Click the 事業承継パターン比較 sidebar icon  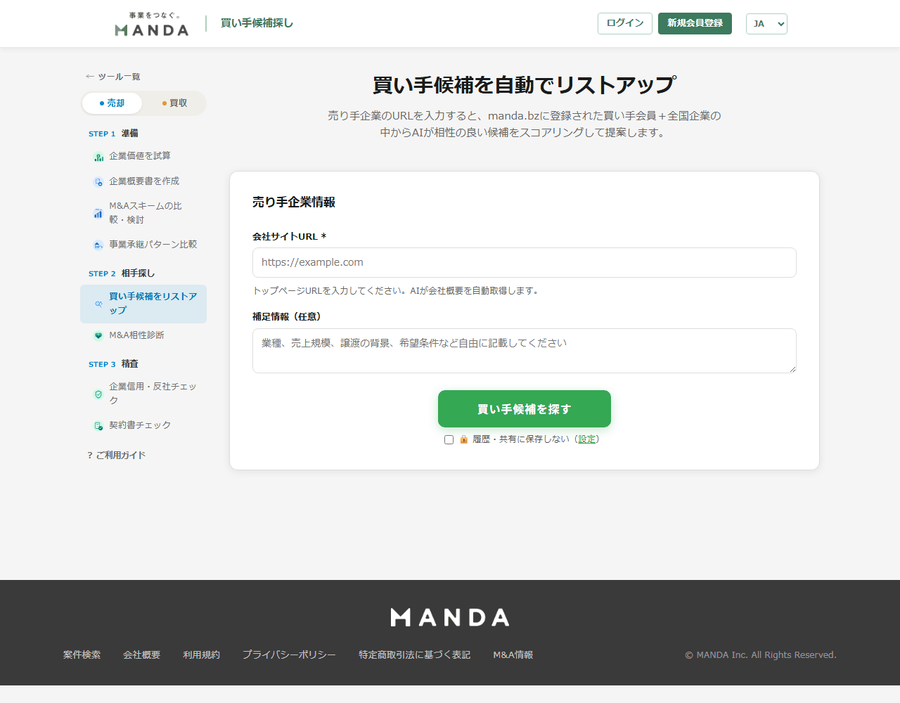98,245
